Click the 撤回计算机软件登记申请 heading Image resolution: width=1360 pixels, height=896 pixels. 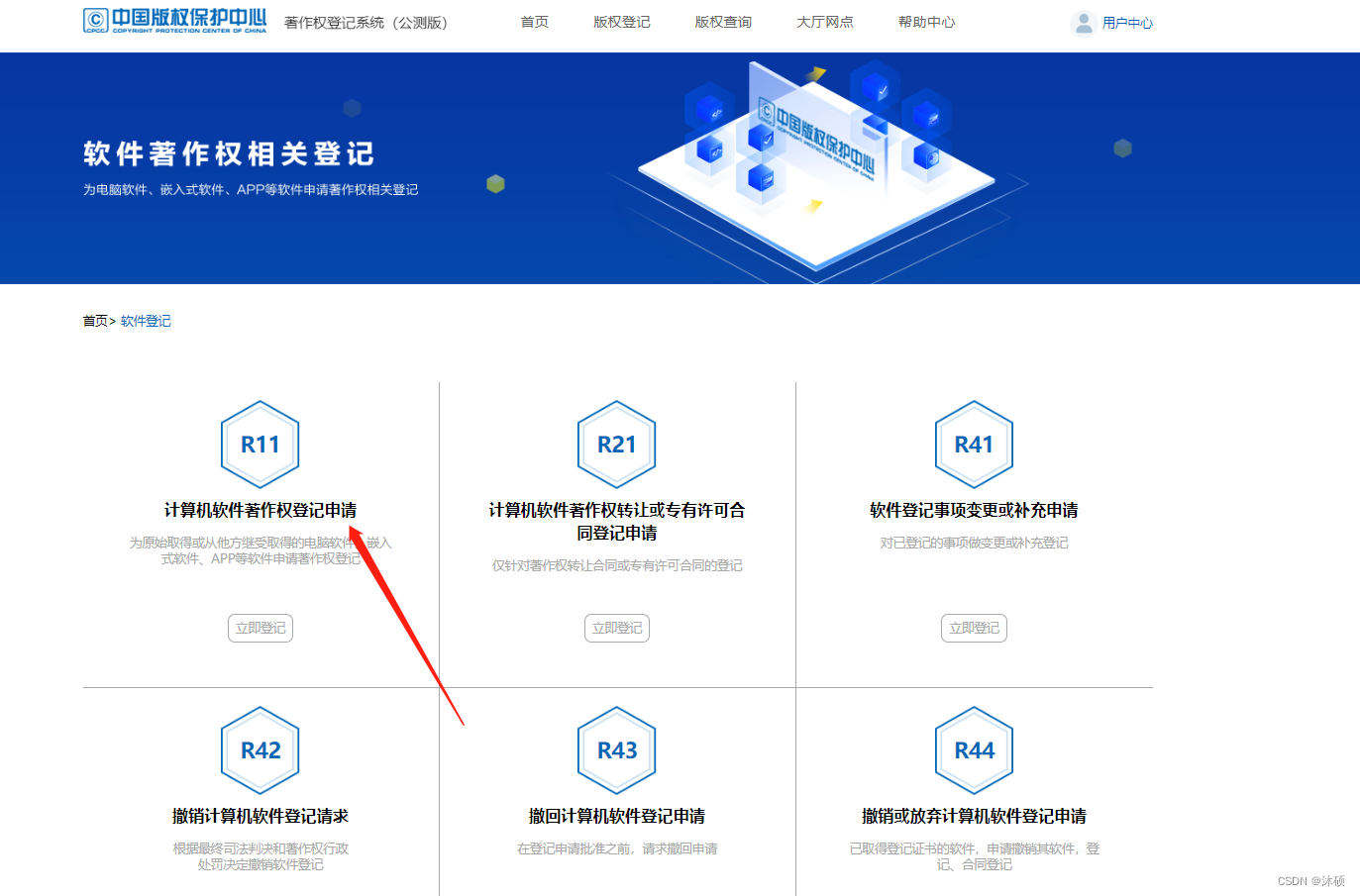[x=616, y=815]
